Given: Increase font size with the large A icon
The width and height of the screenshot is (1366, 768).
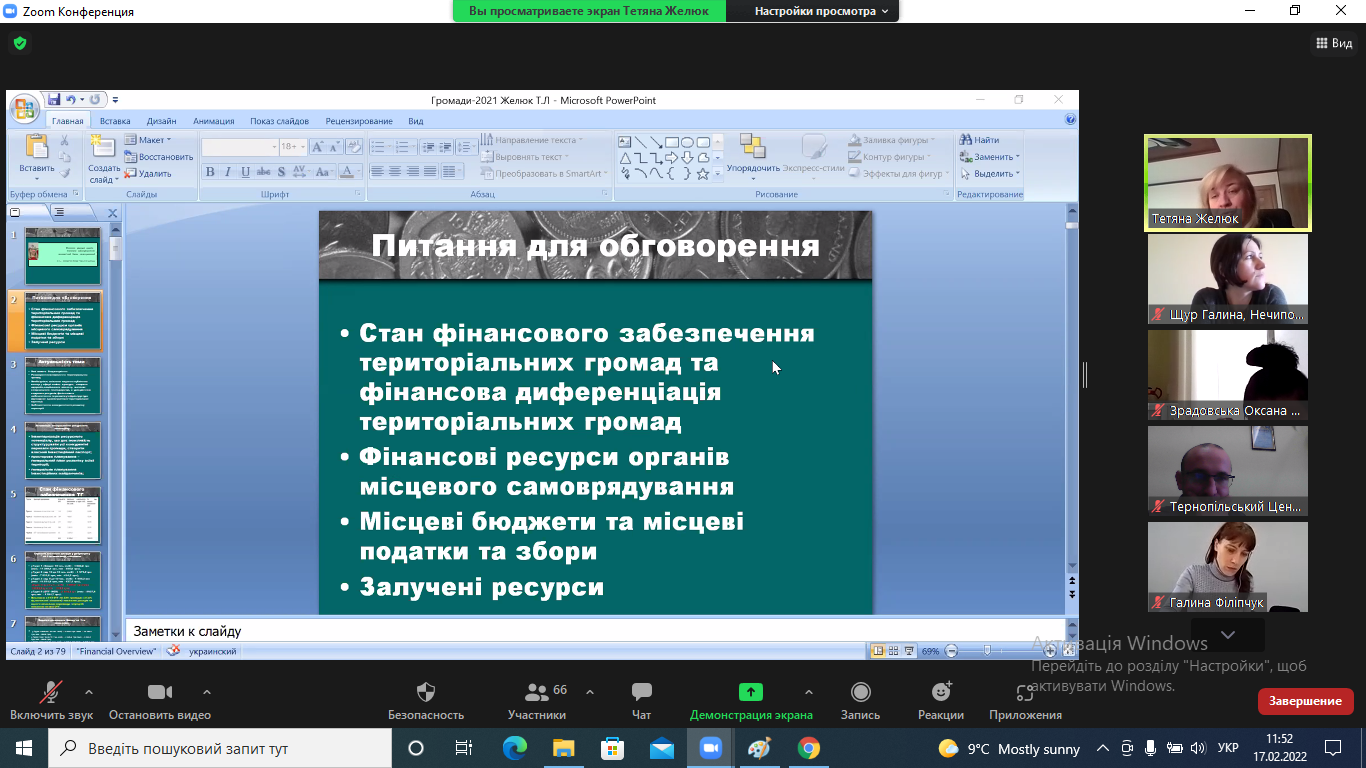Looking at the screenshot, I should click(318, 146).
